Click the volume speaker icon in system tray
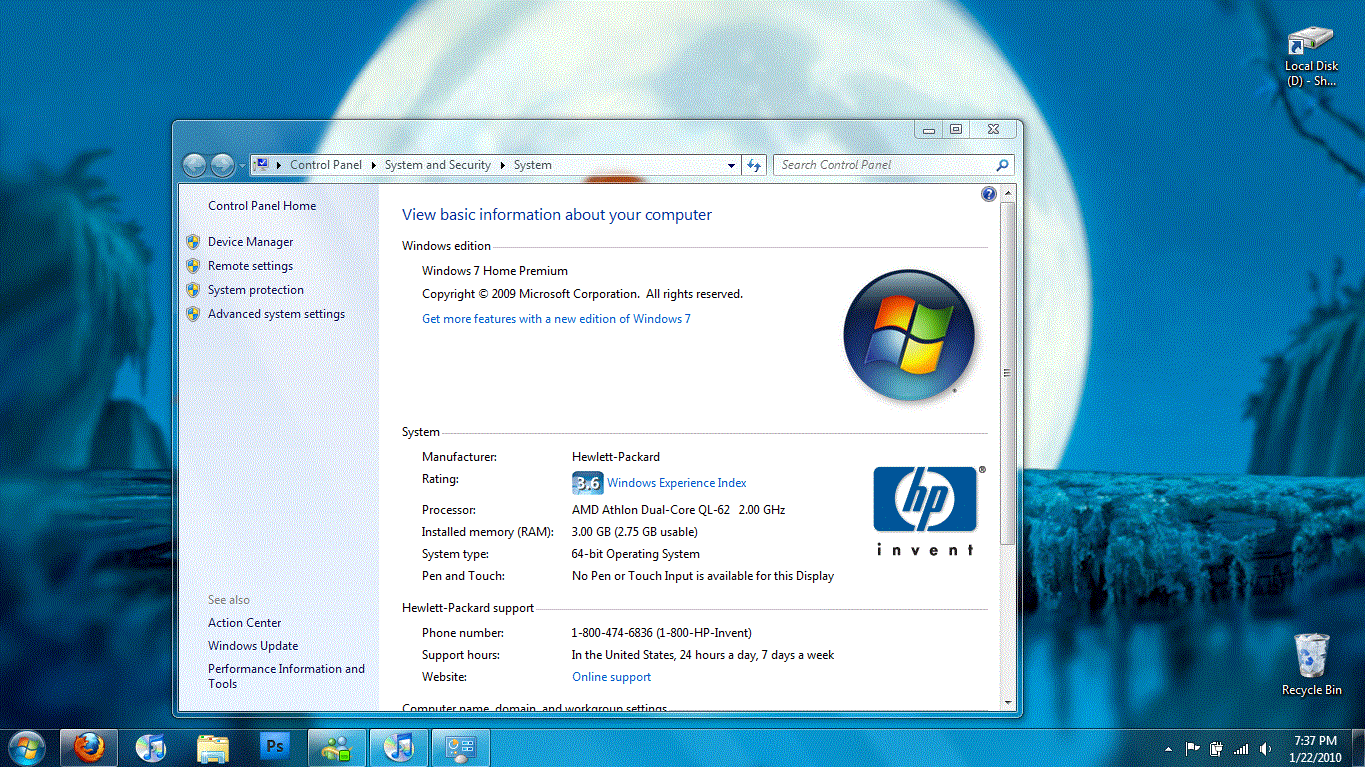The height and width of the screenshot is (767, 1365). tap(1266, 748)
